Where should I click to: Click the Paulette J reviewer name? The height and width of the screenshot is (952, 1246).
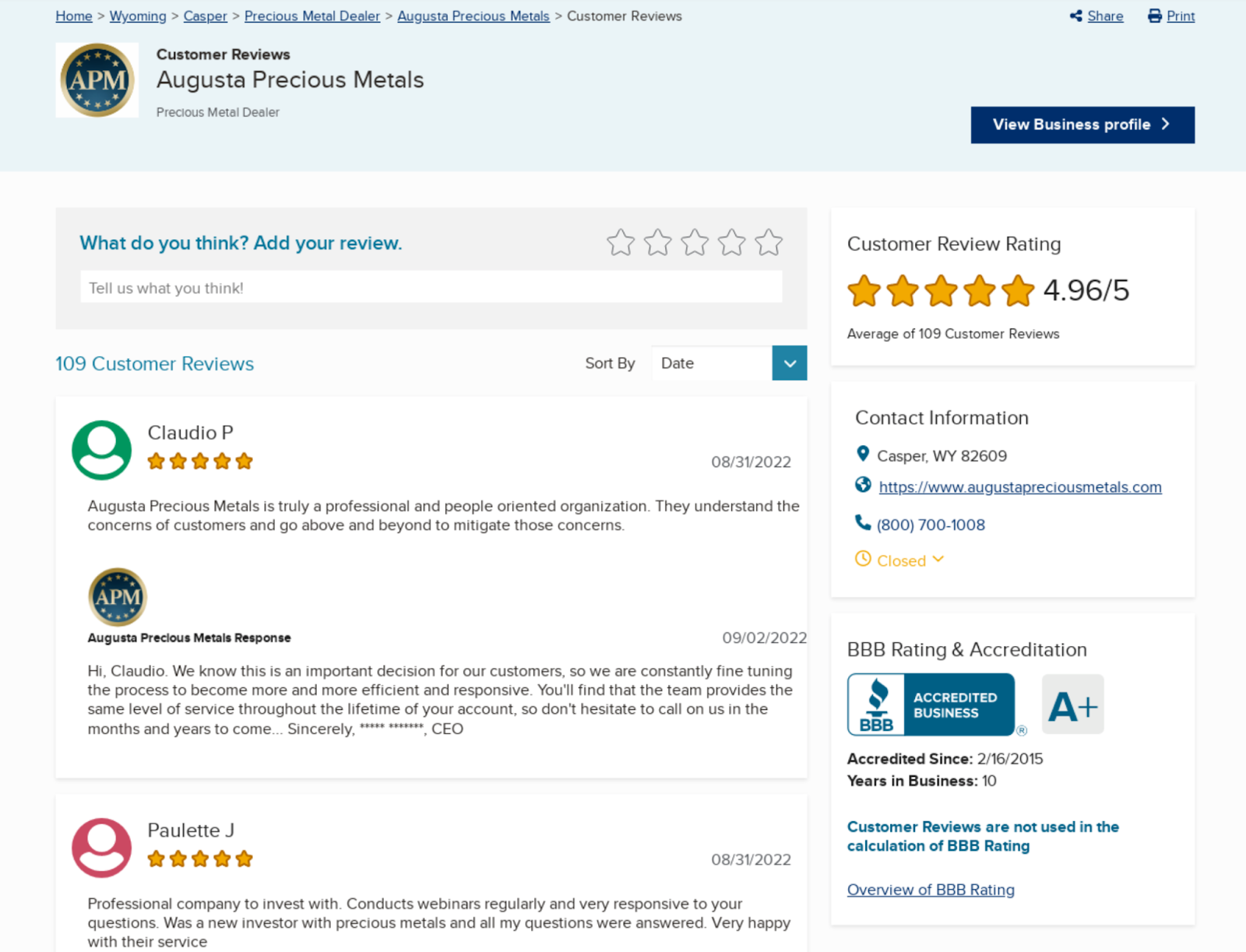click(x=191, y=831)
